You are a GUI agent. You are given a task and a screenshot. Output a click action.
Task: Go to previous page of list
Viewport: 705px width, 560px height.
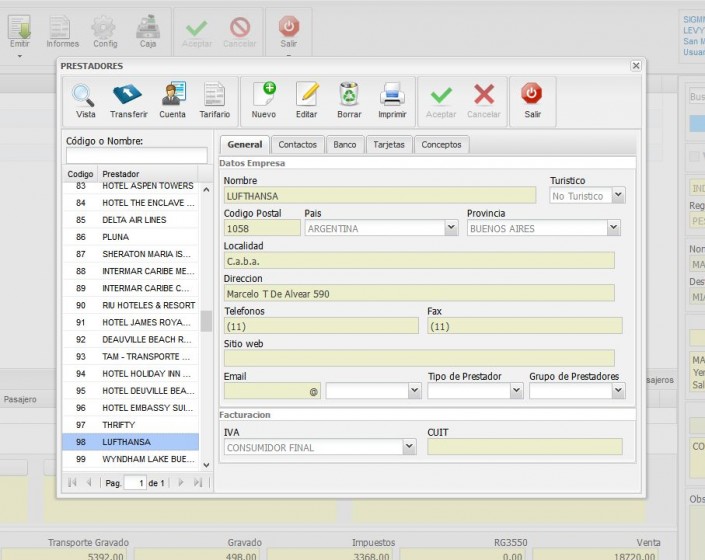pyautogui.click(x=89, y=483)
